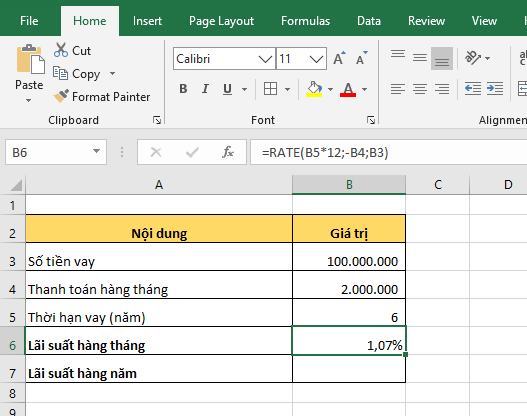Select cell B7 next to Lãi suất hàng năm
Image resolution: width=527 pixels, height=416 pixels.
coord(349,369)
